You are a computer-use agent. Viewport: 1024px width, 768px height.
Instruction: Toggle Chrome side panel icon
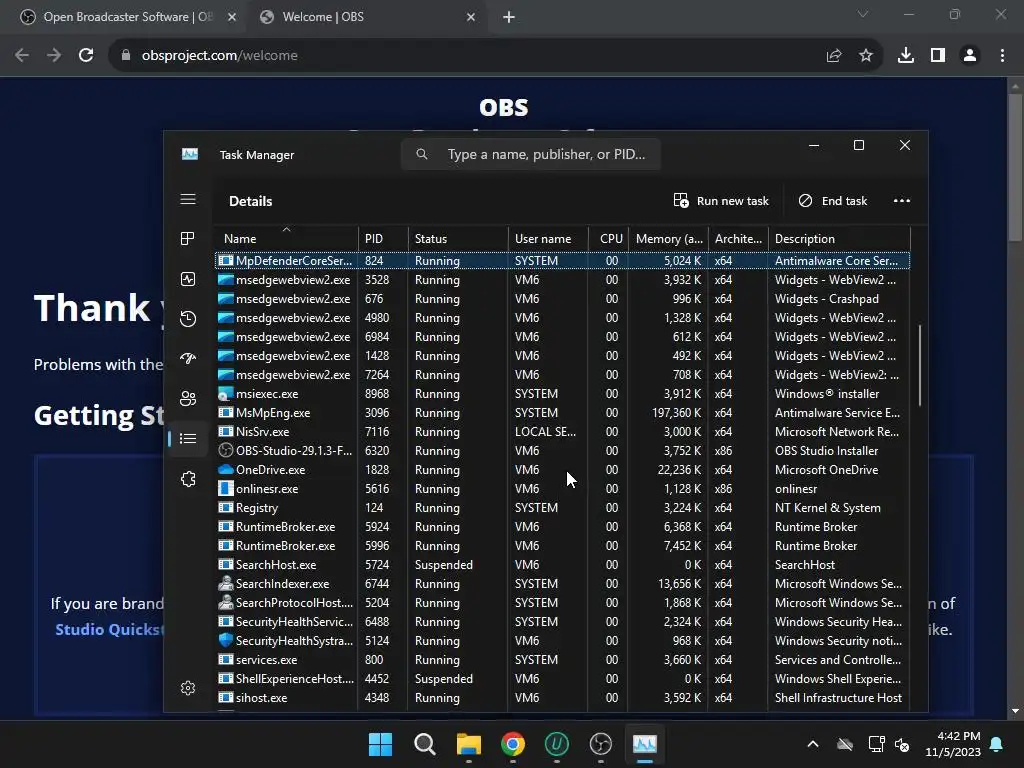coord(938,56)
